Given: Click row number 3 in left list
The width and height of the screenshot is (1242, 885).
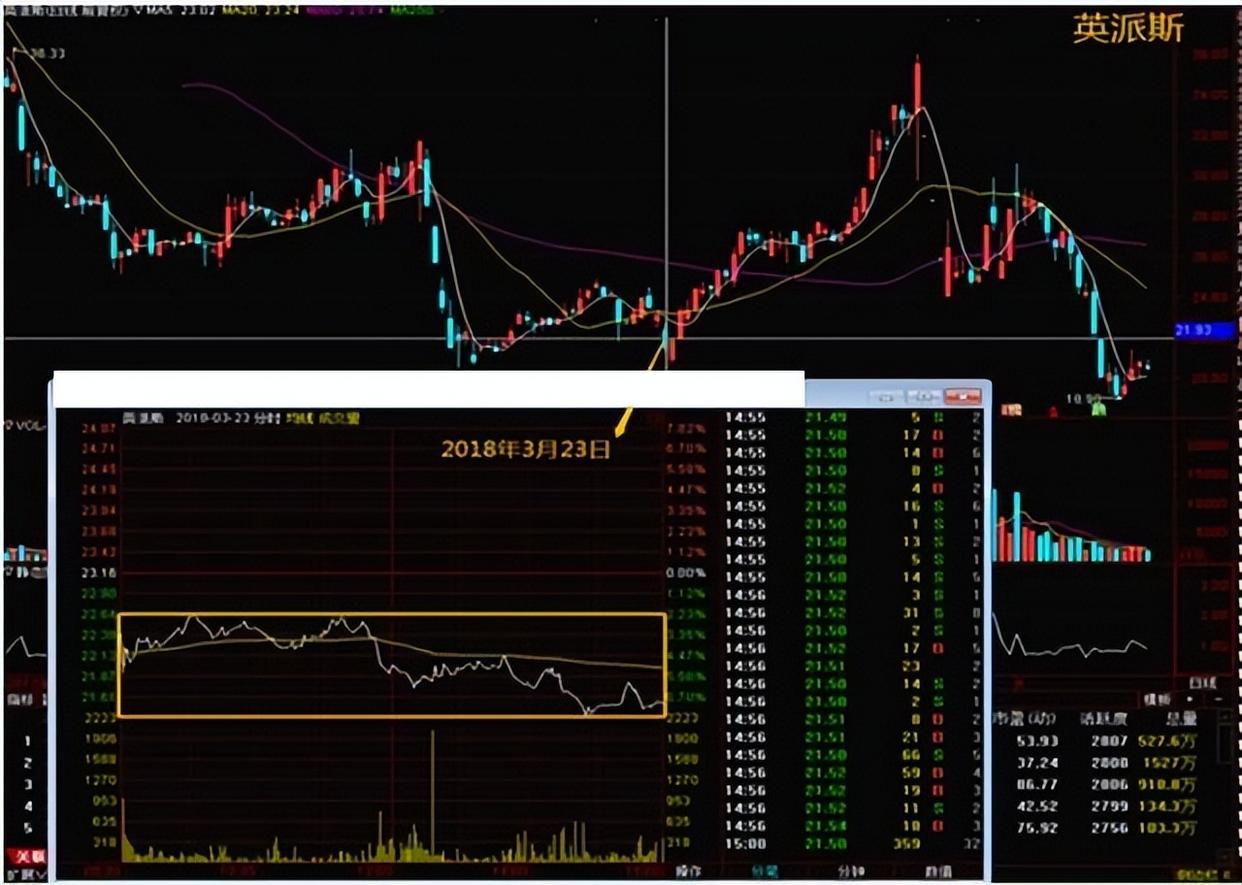Looking at the screenshot, I should click(x=27, y=784).
